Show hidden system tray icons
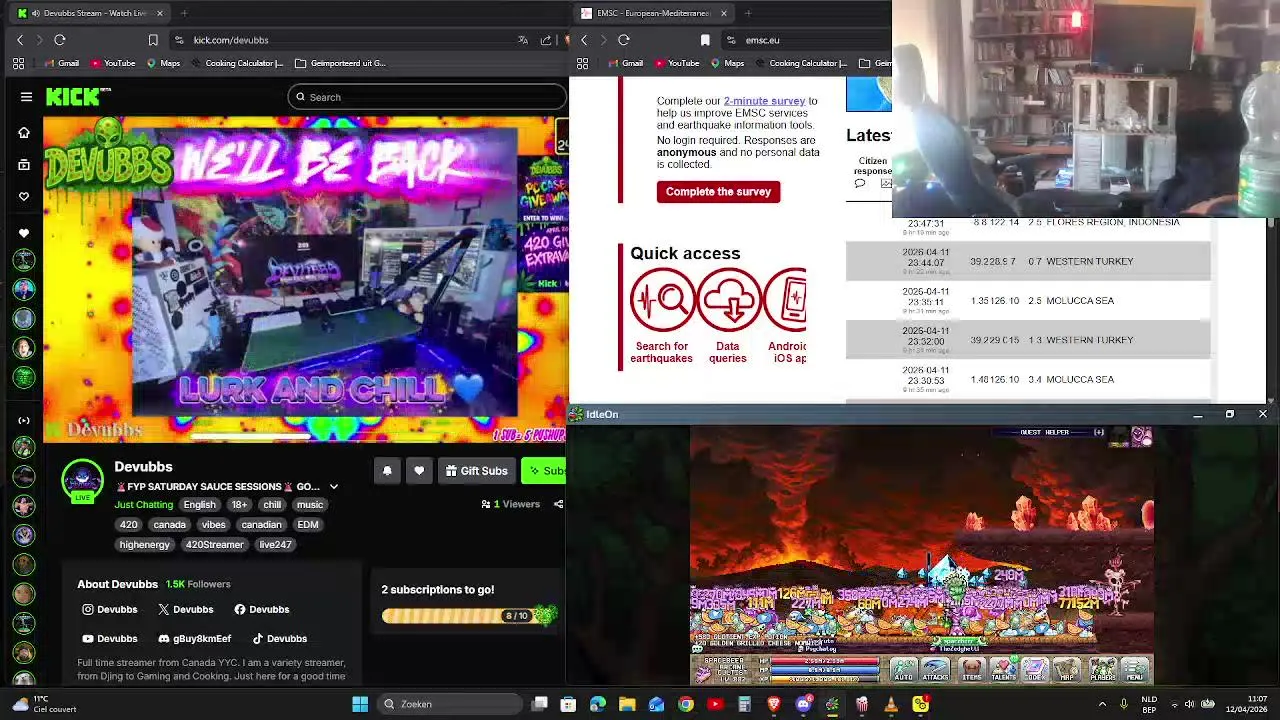The height and width of the screenshot is (720, 1280). click(x=1103, y=704)
